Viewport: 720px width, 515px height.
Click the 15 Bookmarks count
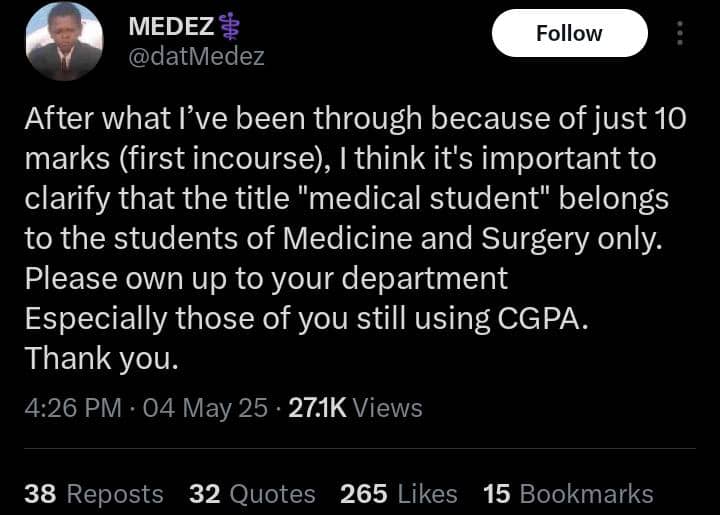[x=568, y=494]
